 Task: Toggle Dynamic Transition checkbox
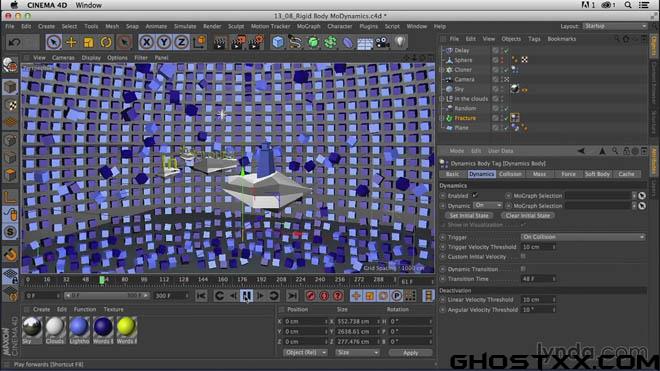[523, 269]
